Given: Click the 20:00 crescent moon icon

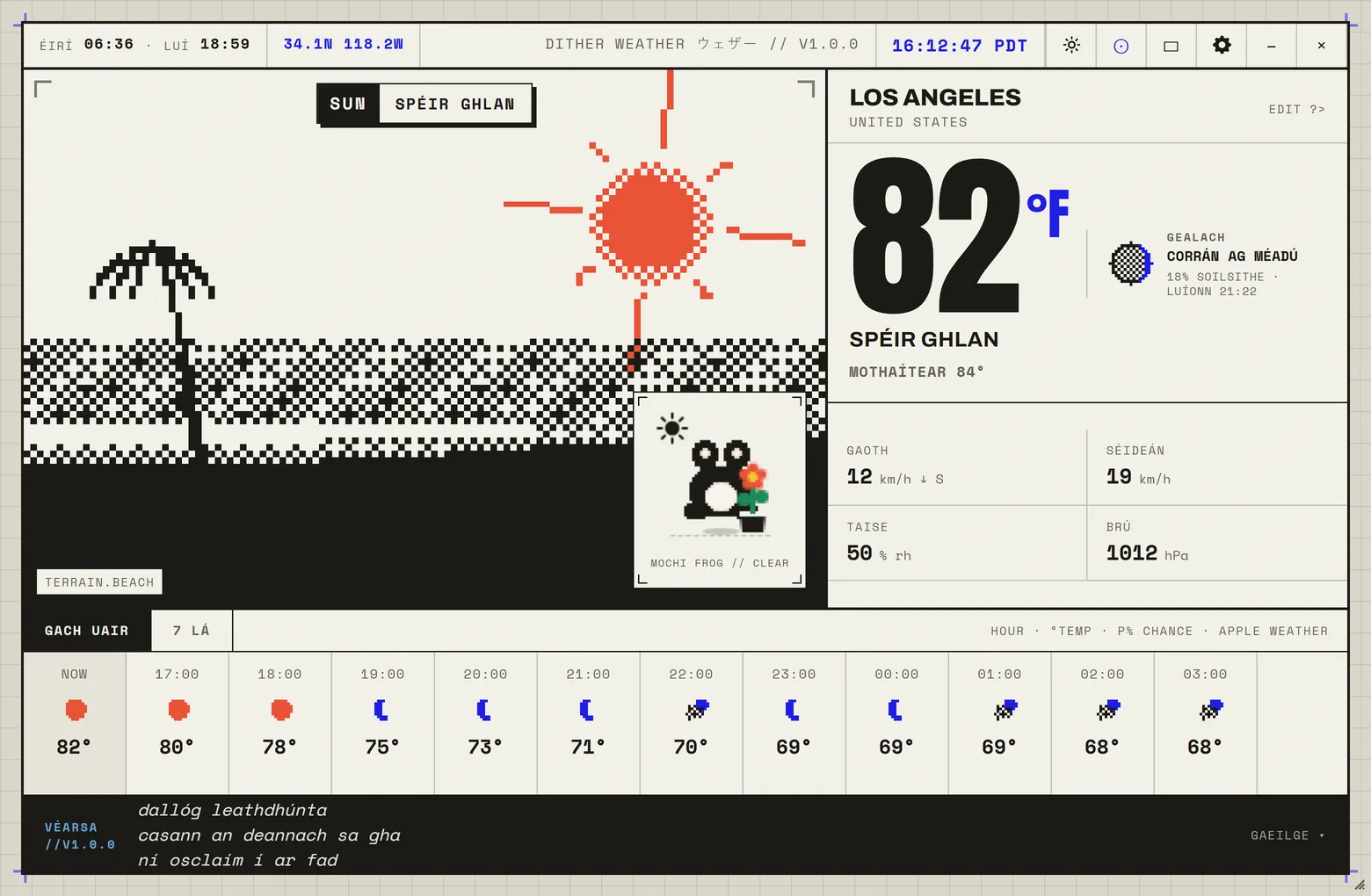Looking at the screenshot, I should (x=484, y=710).
